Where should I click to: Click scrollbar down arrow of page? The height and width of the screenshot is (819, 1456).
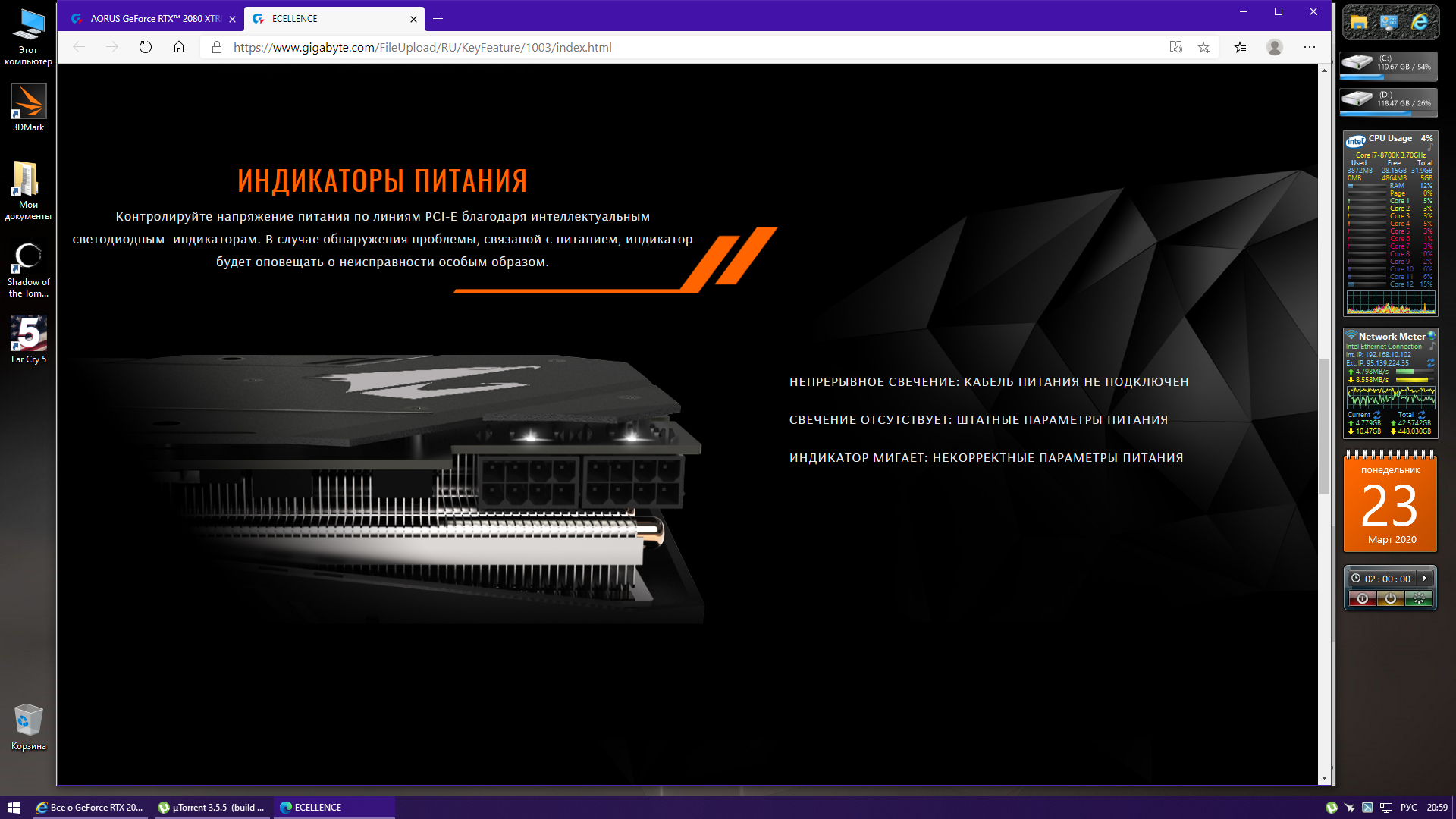pos(1324,778)
